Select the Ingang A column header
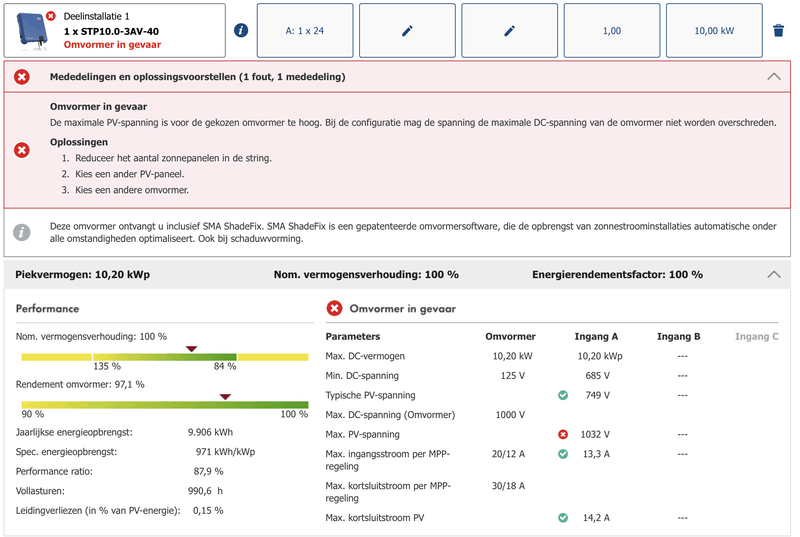800x537 pixels. pos(596,337)
